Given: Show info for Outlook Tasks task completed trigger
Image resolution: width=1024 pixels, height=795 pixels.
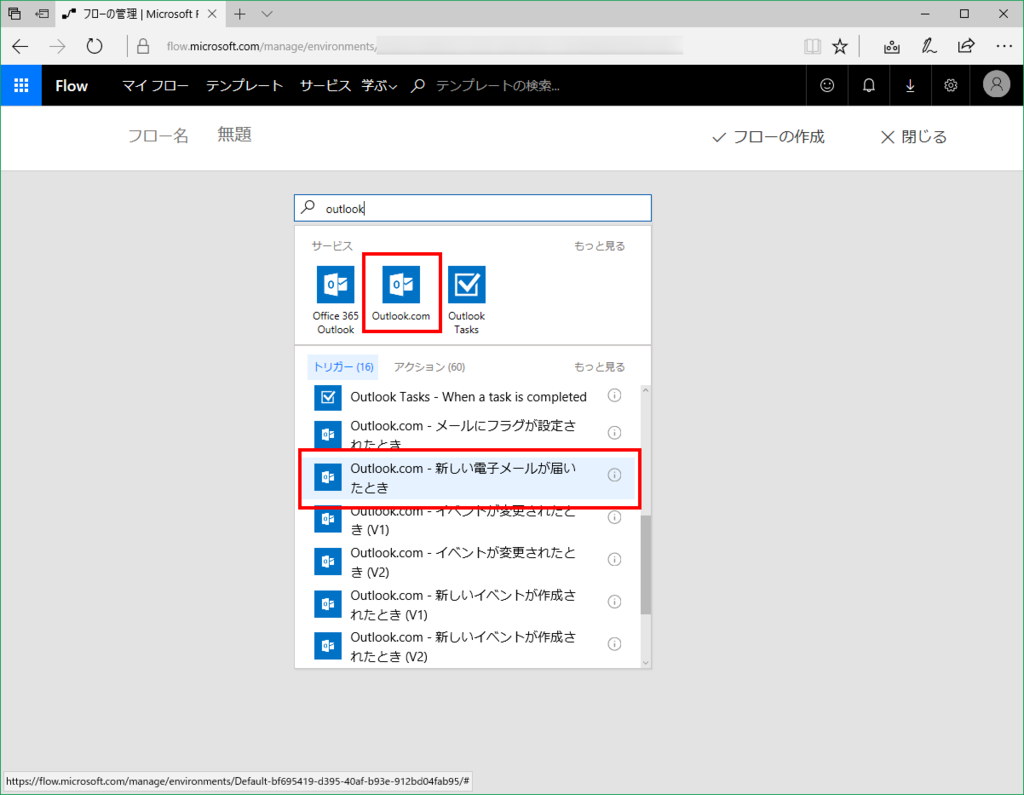Looking at the screenshot, I should point(615,395).
